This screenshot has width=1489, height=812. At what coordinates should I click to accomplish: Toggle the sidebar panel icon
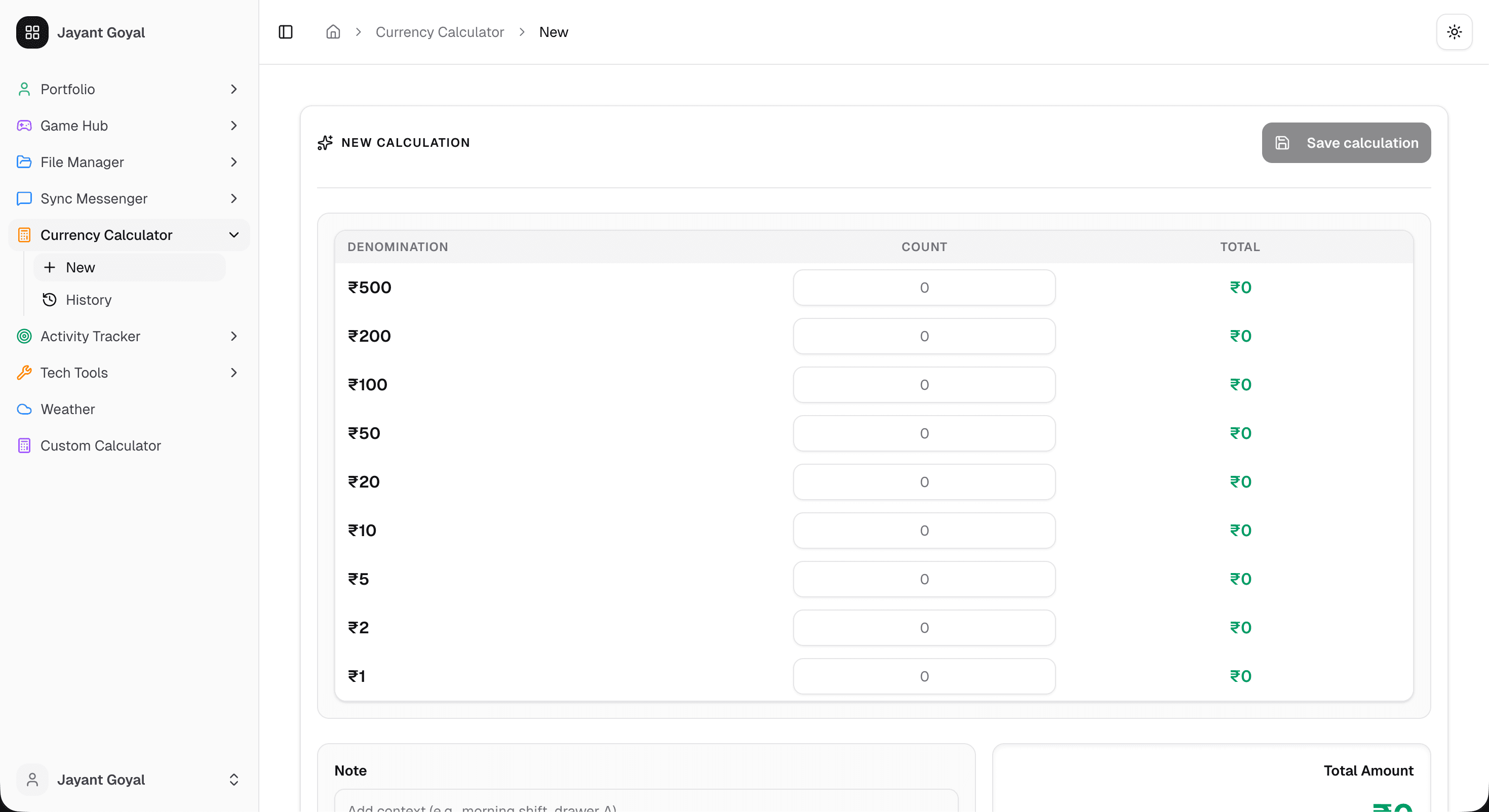(286, 32)
